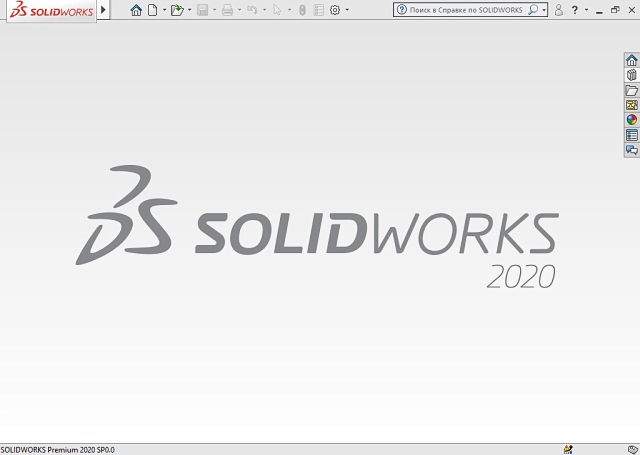Open the Open-file dropdown arrow
The image size is (640, 455).
(188, 10)
